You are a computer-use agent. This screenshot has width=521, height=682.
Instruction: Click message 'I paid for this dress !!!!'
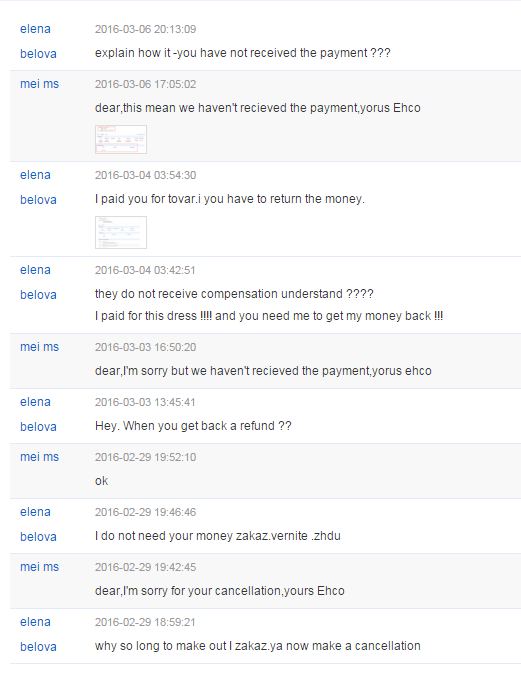pyautogui.click(x=269, y=316)
